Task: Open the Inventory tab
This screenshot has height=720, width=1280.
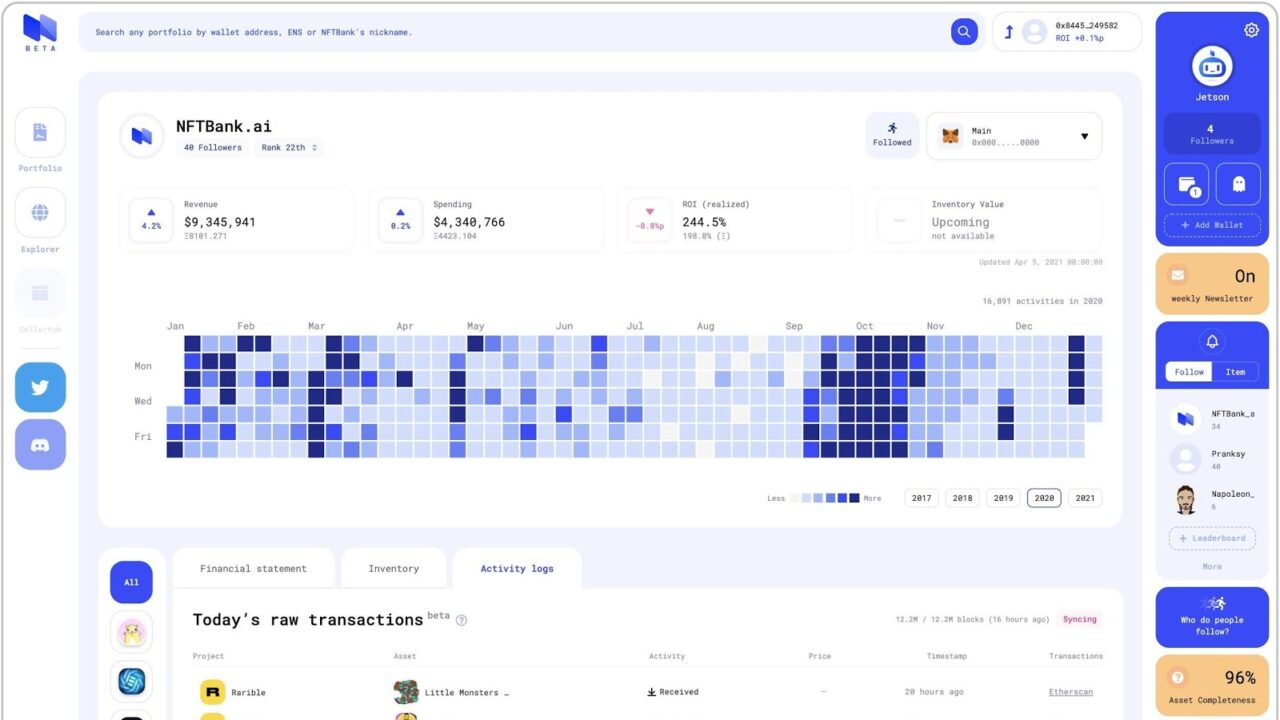Action: (x=393, y=568)
